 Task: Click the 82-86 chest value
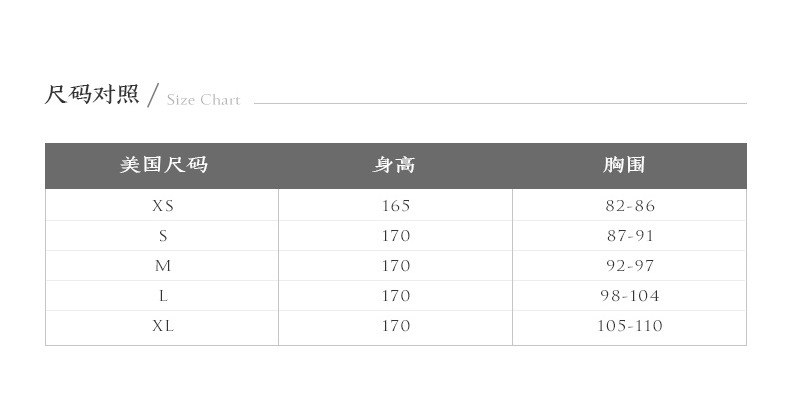[x=630, y=206]
